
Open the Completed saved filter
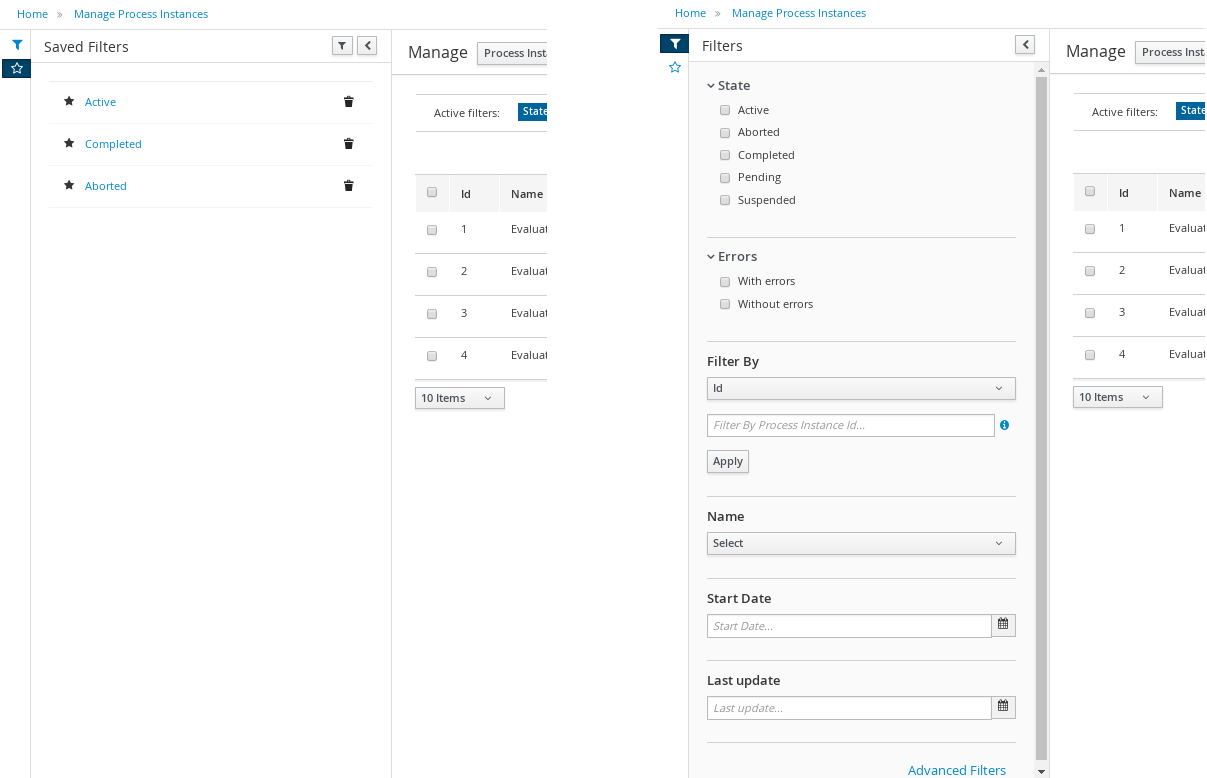pyautogui.click(x=113, y=144)
